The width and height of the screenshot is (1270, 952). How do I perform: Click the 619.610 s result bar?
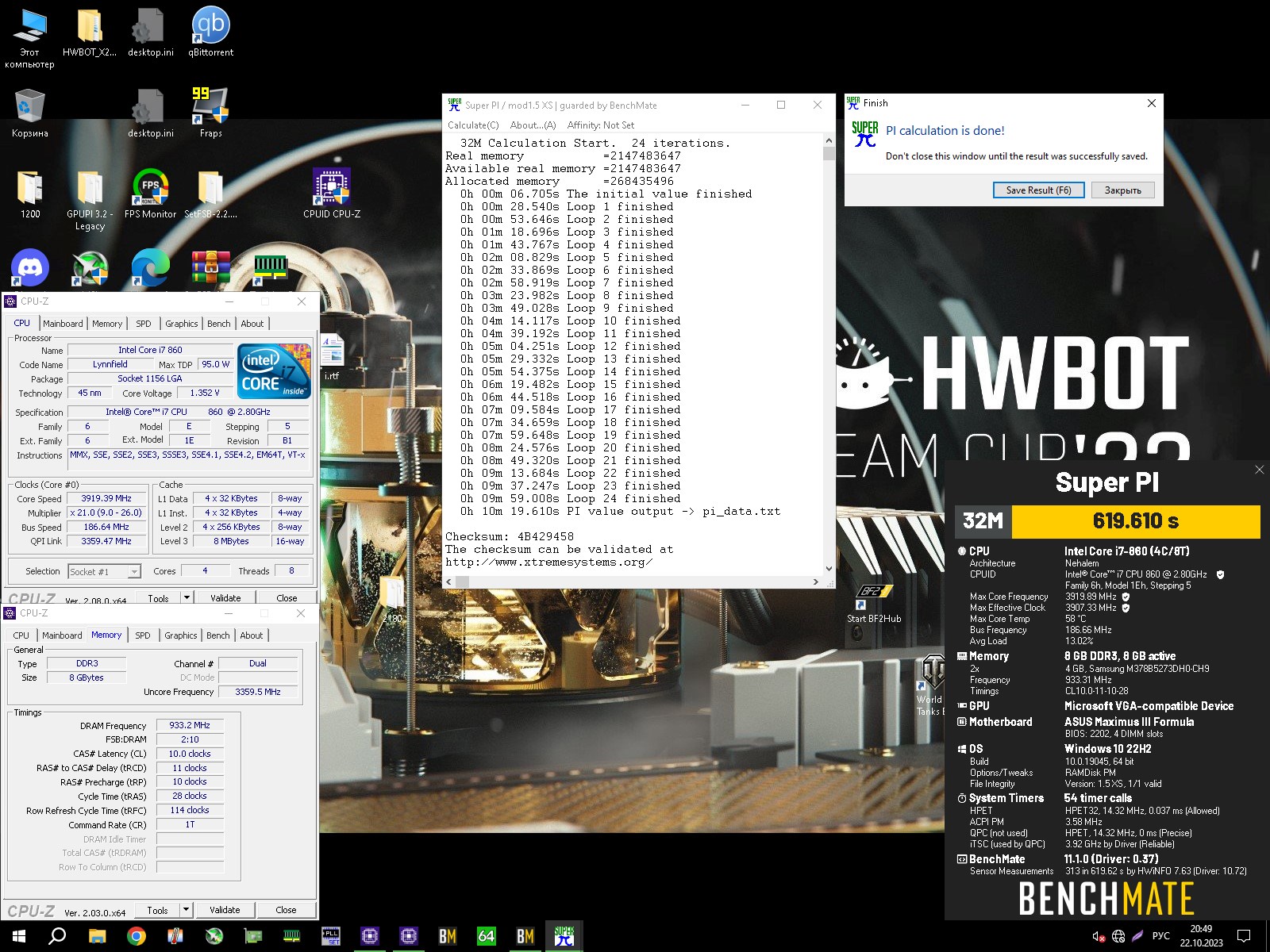1136,521
